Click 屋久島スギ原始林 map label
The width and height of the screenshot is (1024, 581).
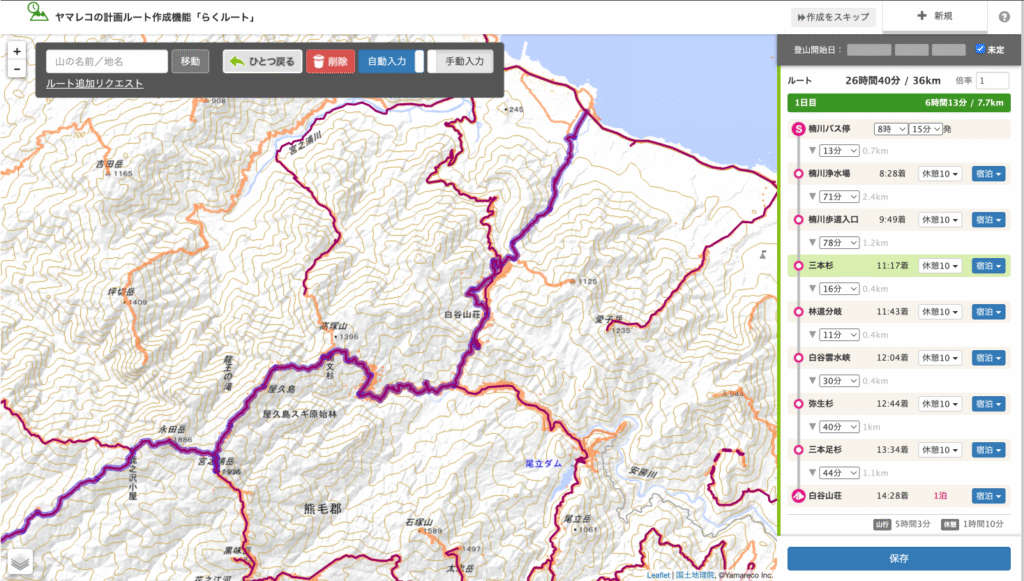300,414
